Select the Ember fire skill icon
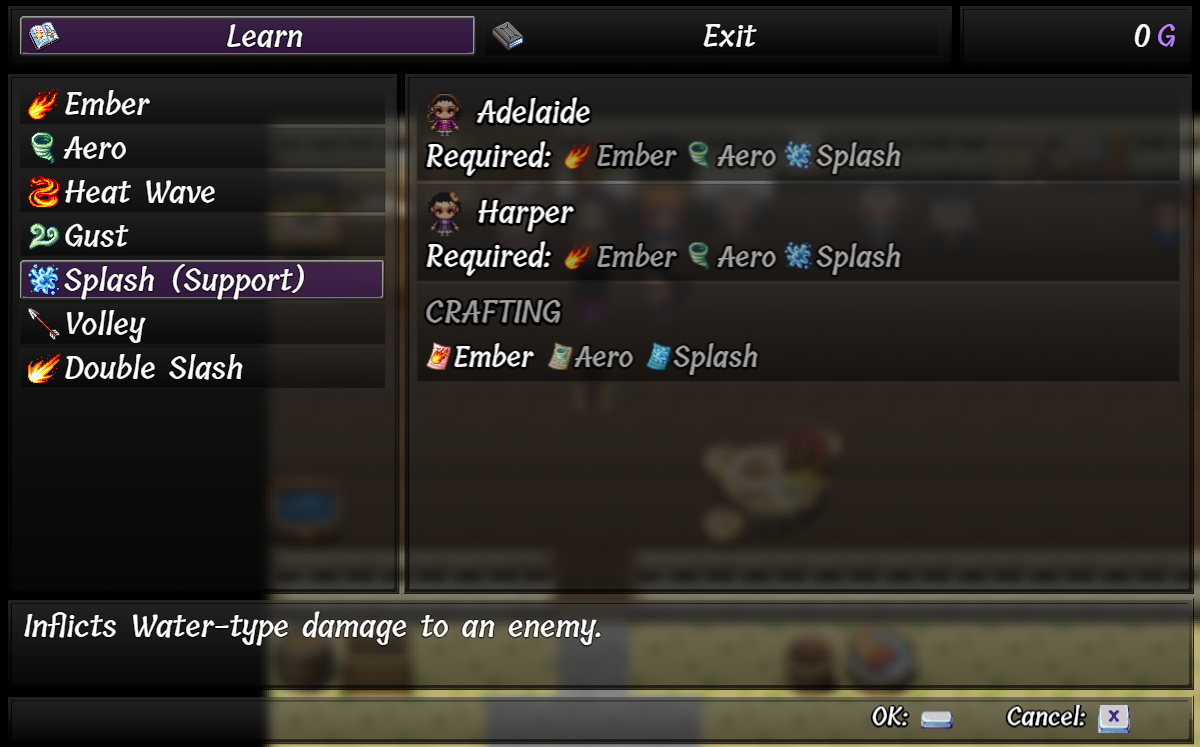The height and width of the screenshot is (747, 1200). point(42,104)
